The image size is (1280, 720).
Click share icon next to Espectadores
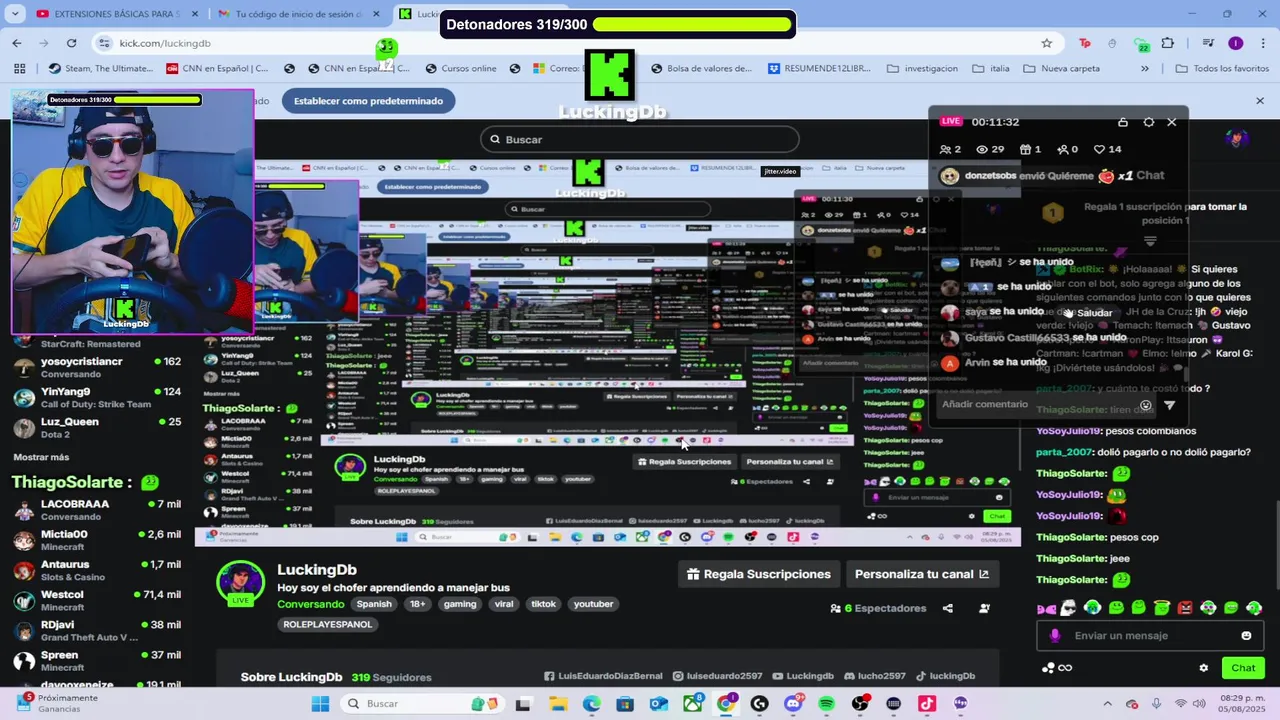(x=948, y=608)
